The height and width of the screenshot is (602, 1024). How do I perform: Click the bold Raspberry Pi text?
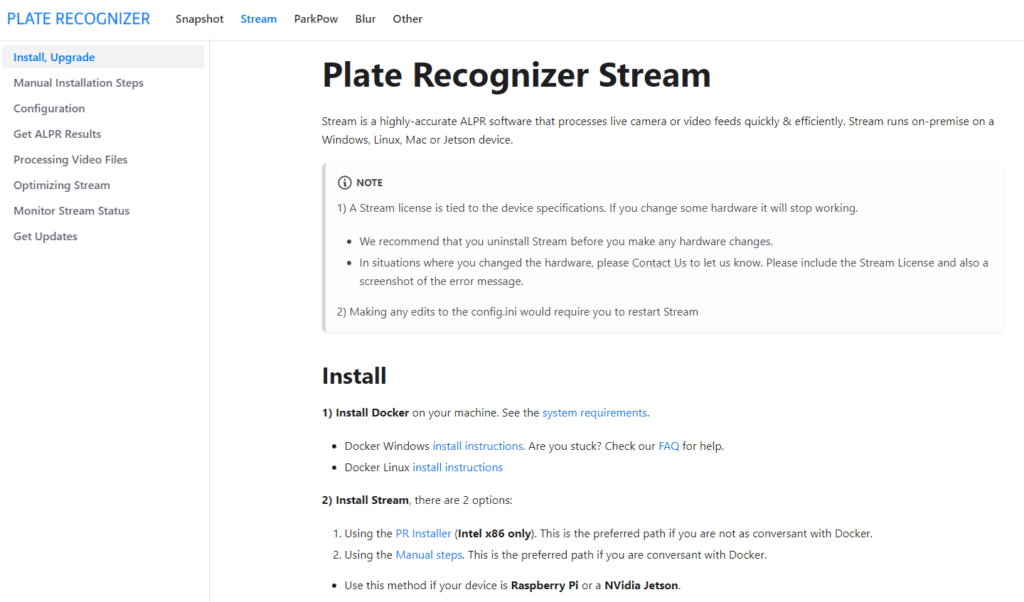tap(545, 585)
